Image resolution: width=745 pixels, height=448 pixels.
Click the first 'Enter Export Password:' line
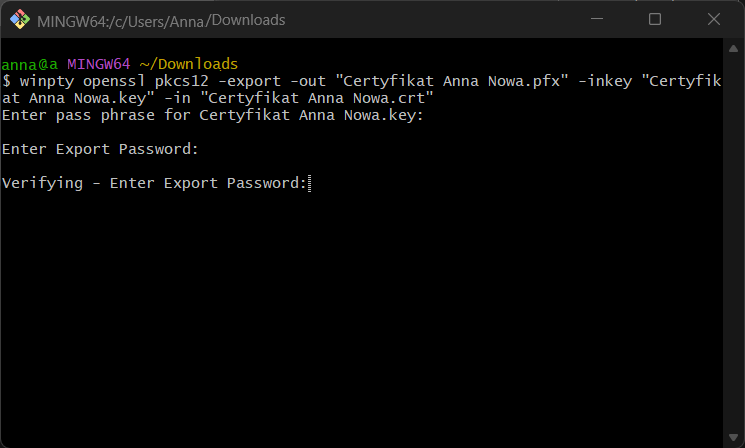(x=100, y=149)
